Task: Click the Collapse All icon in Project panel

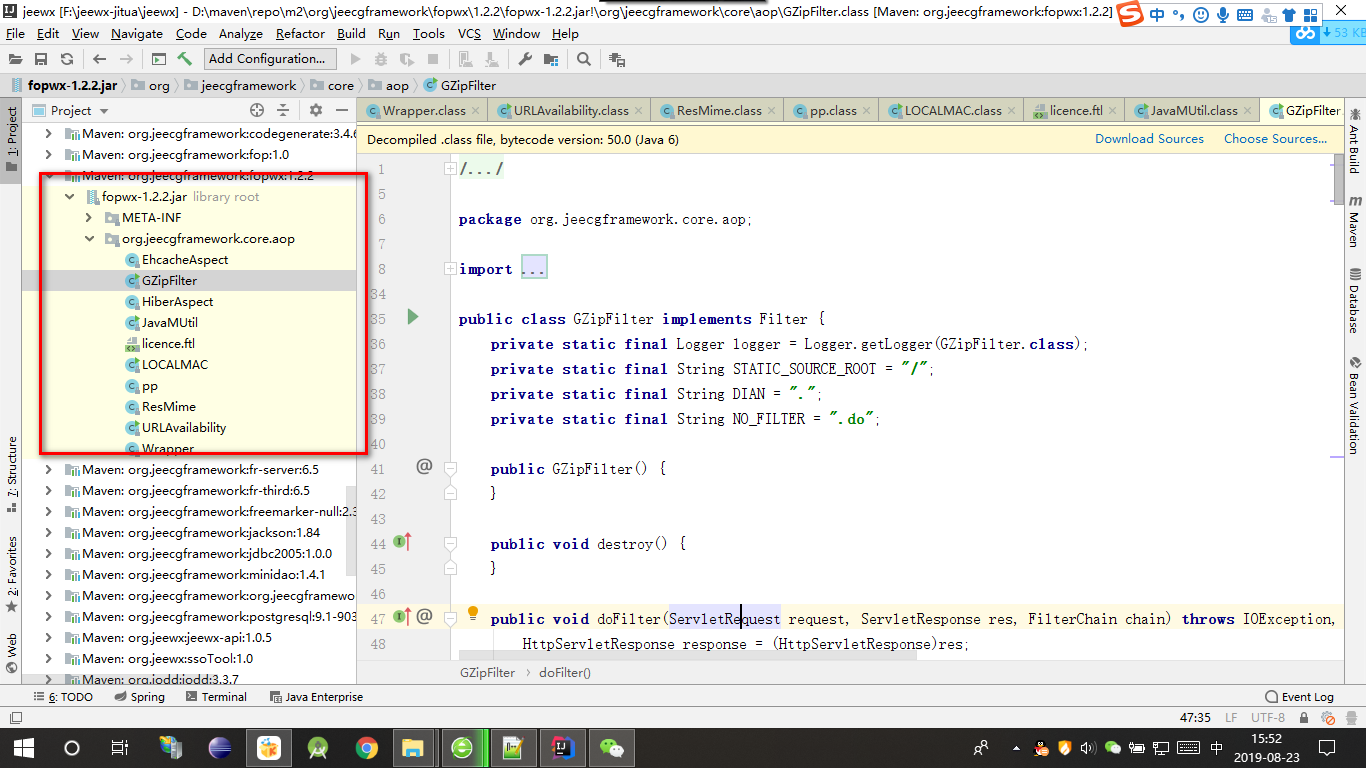Action: point(284,110)
